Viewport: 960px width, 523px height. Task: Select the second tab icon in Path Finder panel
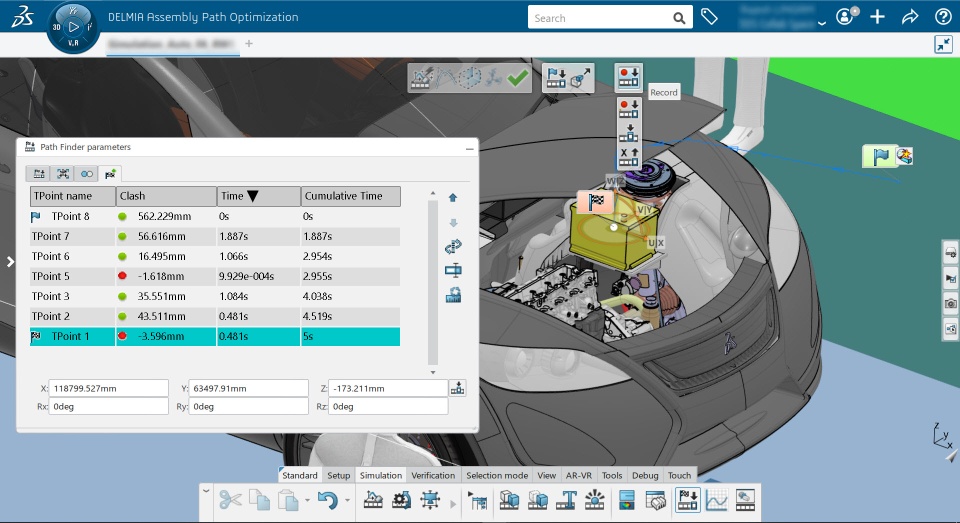point(62,174)
